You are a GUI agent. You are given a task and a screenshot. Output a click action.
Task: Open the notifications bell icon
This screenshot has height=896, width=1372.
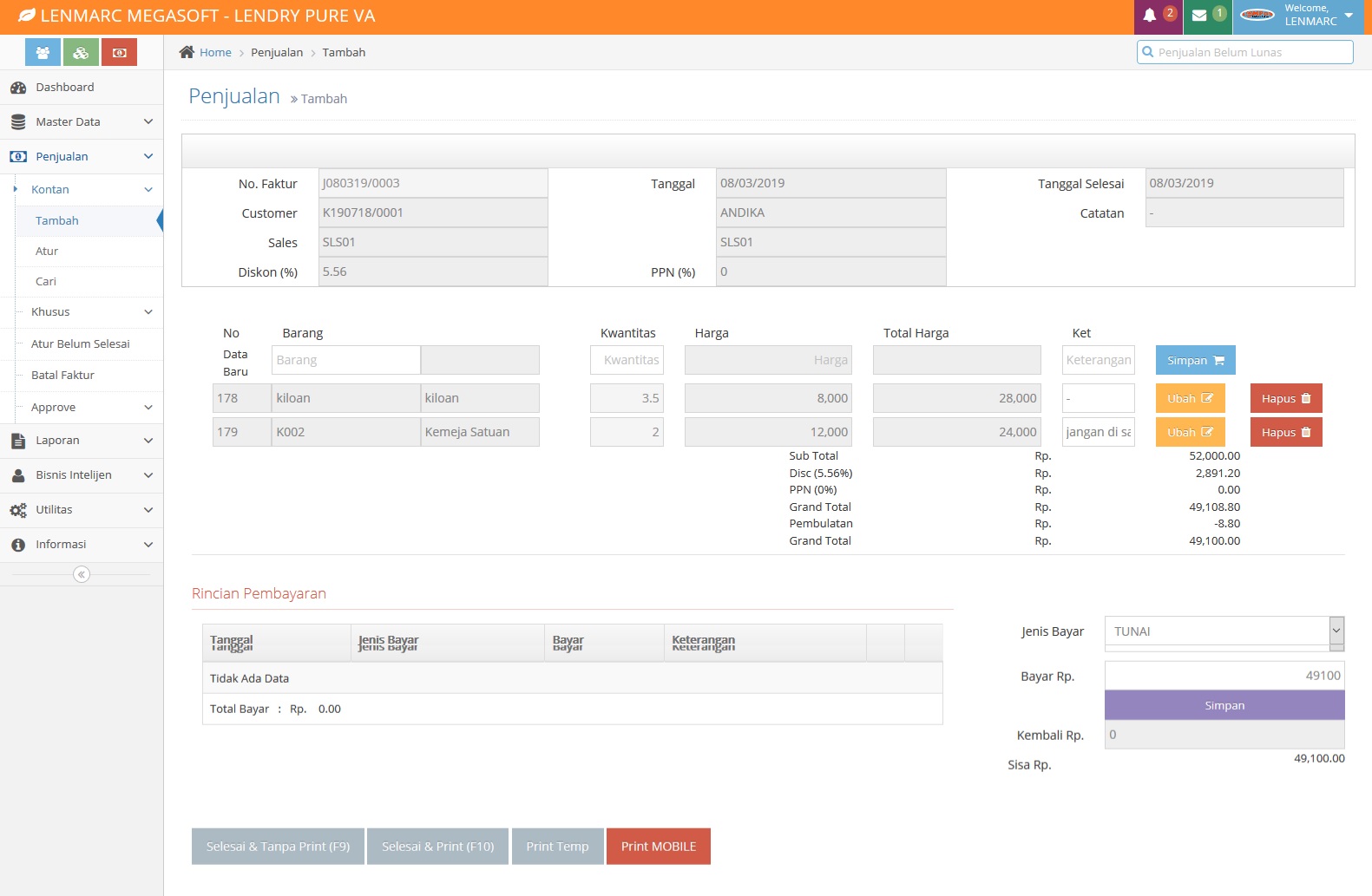[1149, 16]
